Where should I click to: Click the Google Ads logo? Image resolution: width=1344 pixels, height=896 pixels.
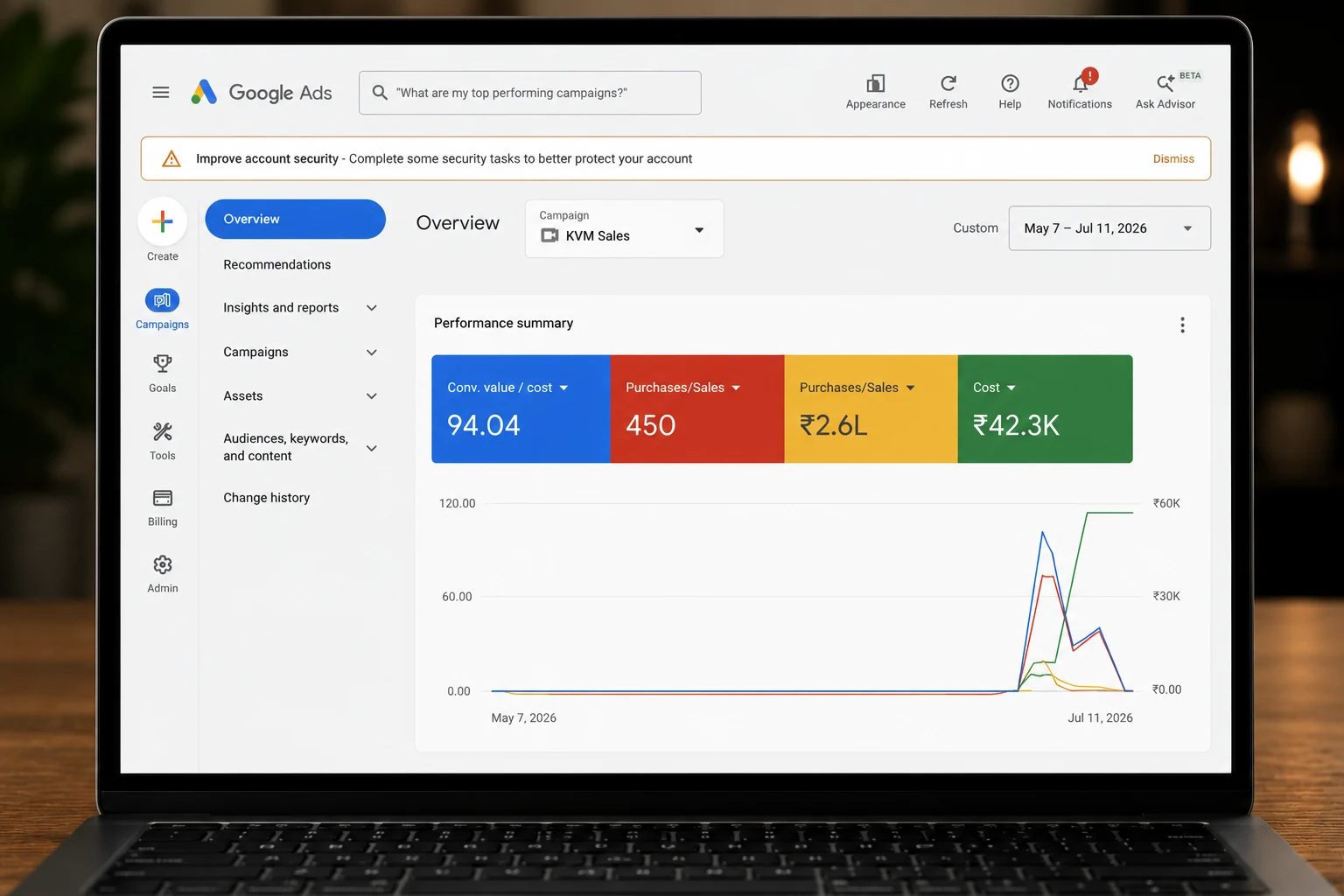click(262, 92)
